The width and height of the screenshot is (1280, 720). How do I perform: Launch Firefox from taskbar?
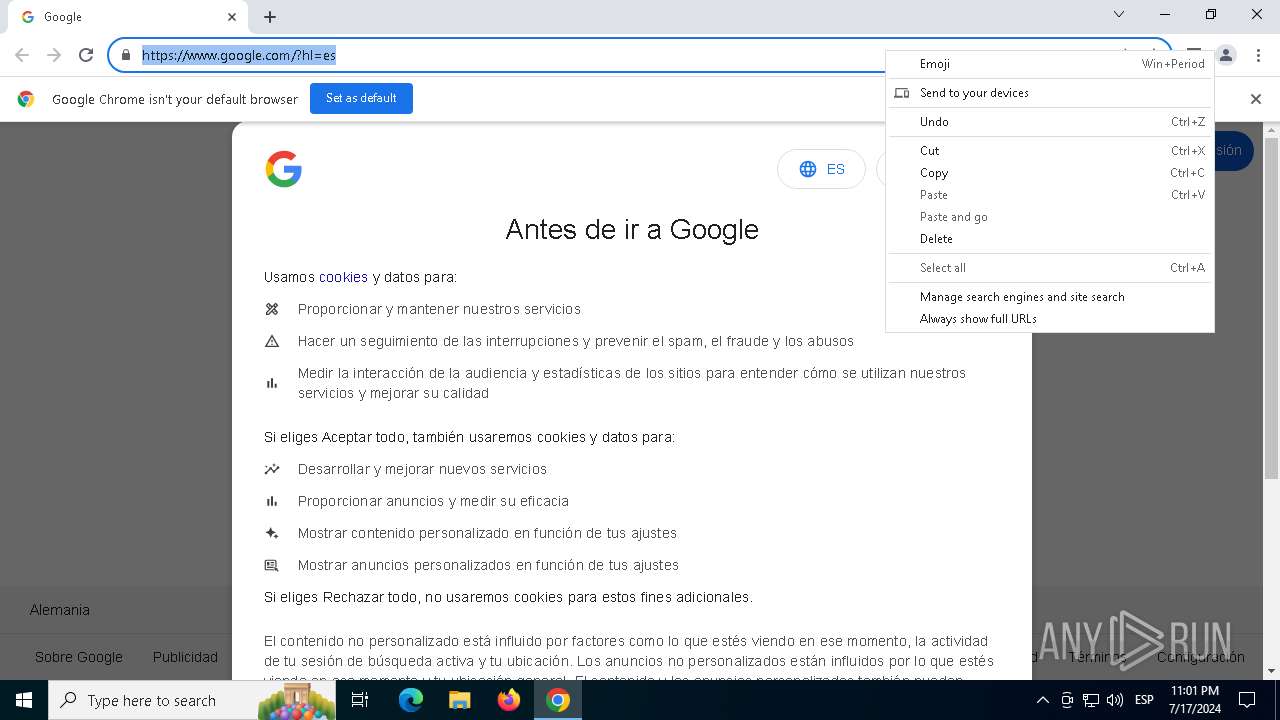[x=509, y=700]
